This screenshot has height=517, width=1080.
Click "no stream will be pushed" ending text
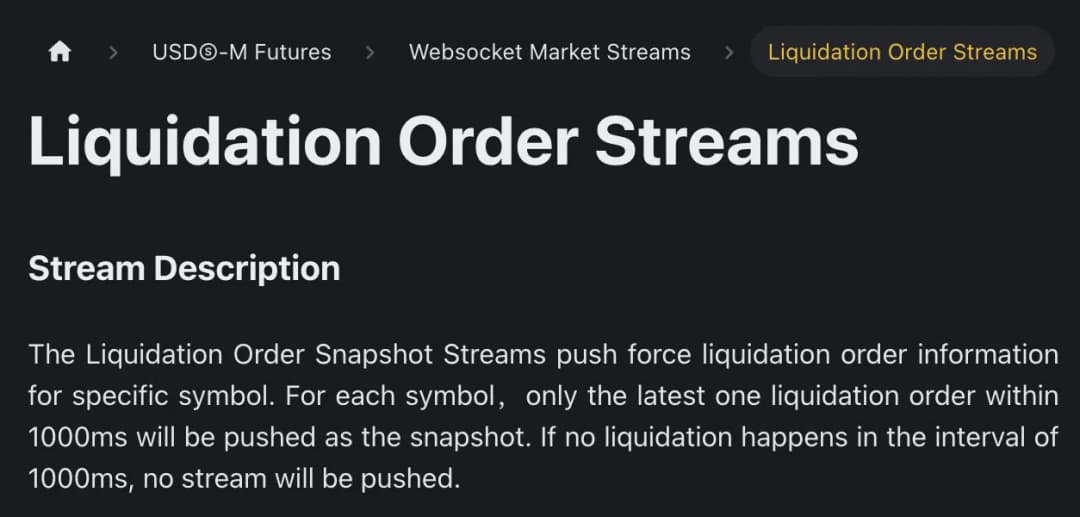pos(301,479)
